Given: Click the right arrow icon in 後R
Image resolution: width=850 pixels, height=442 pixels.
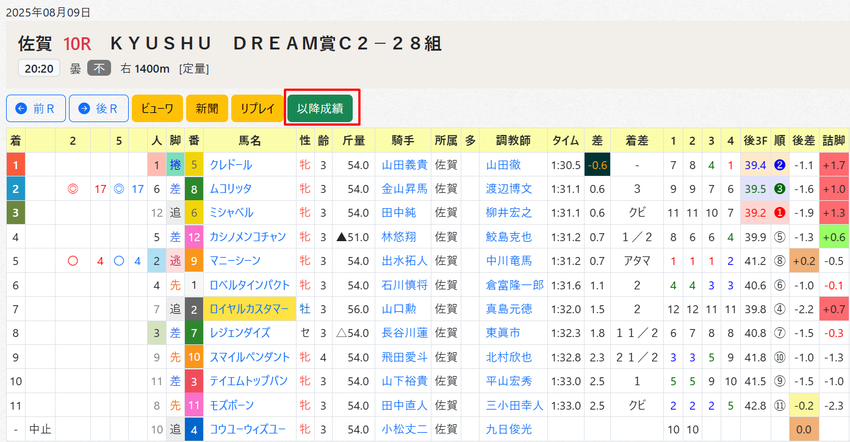Looking at the screenshot, I should pos(84,108).
